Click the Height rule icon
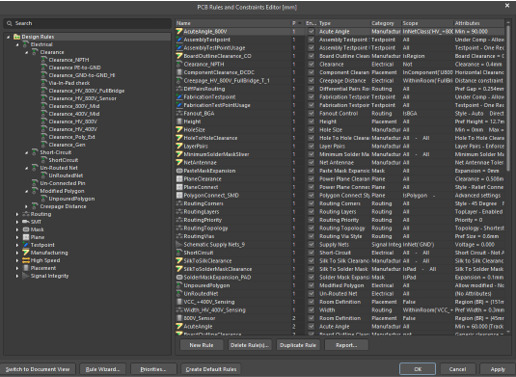 179,122
